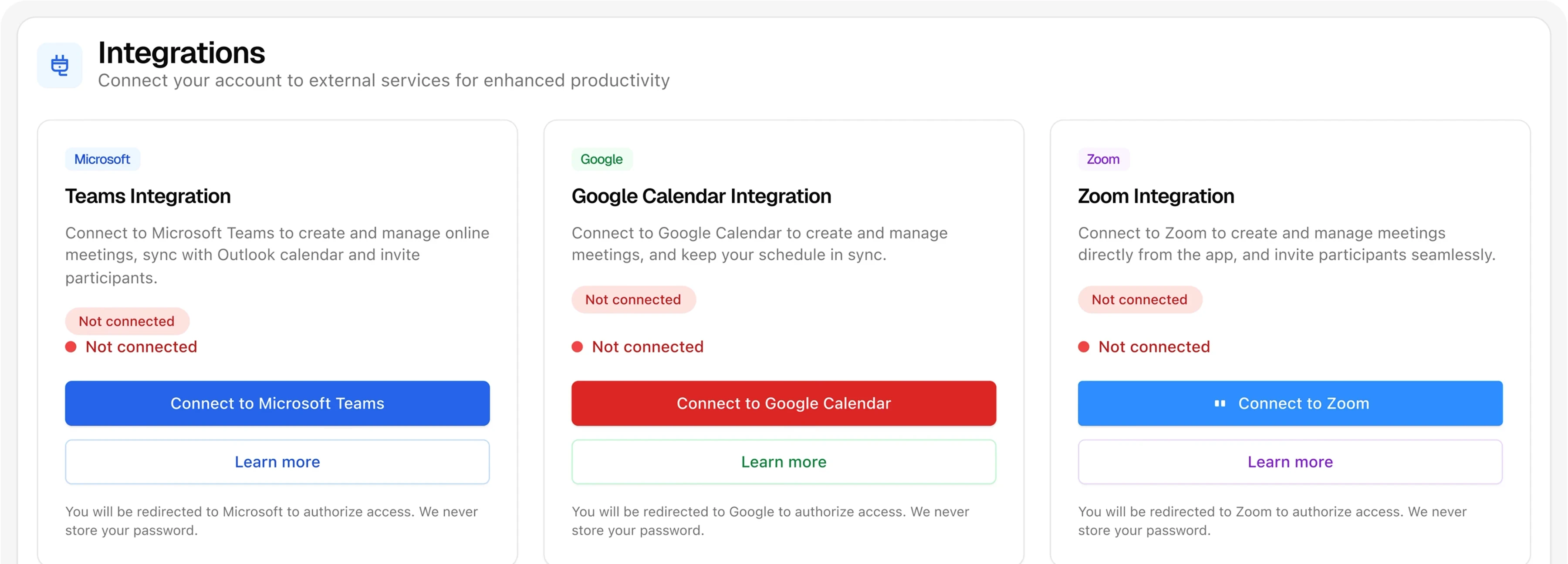1568x564 pixels.
Task: Open Learn more in the Zoom card
Action: 1290,462
